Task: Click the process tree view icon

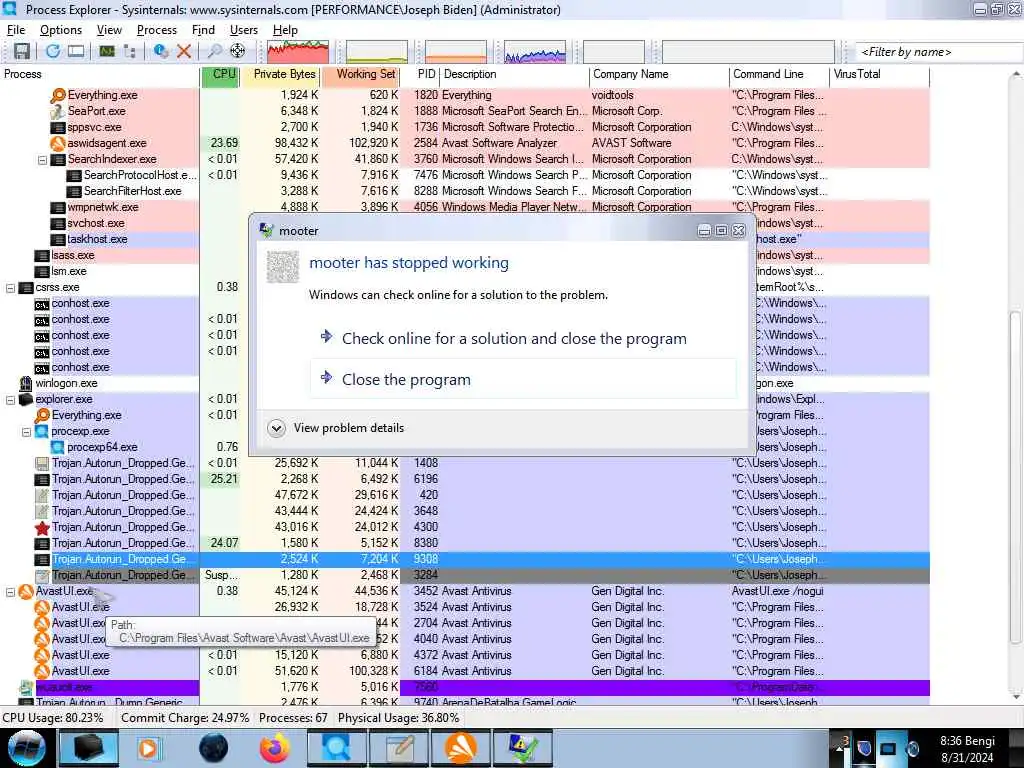Action: coord(129,51)
